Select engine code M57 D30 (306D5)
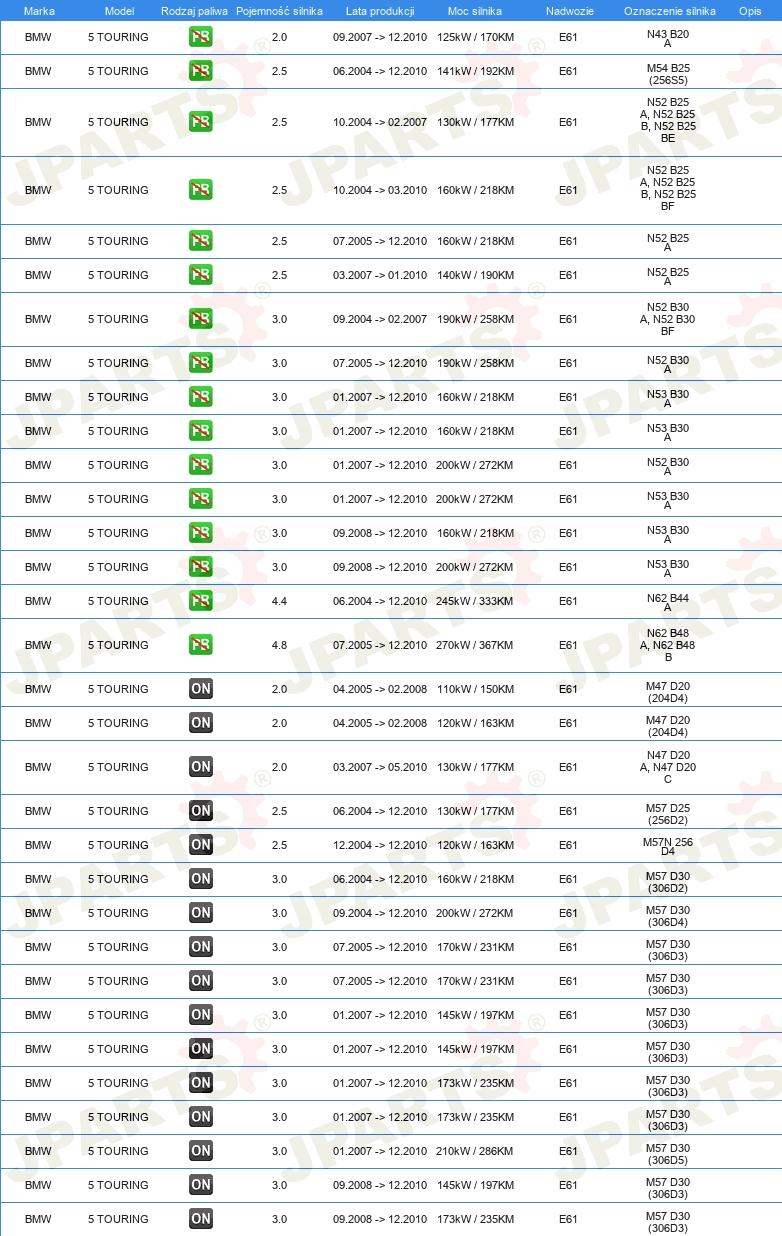782x1236 pixels. pos(668,1152)
